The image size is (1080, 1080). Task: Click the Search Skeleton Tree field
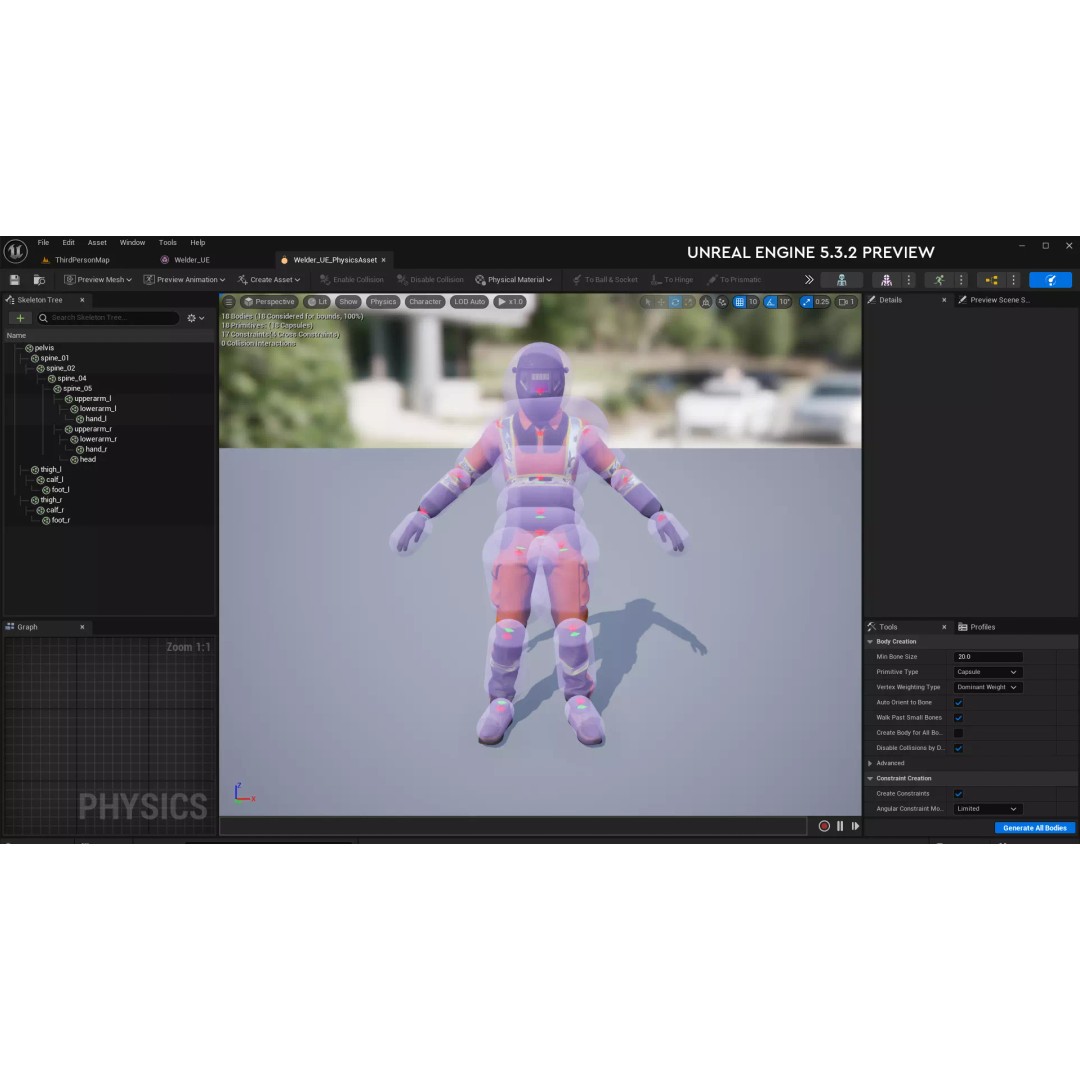pos(107,318)
